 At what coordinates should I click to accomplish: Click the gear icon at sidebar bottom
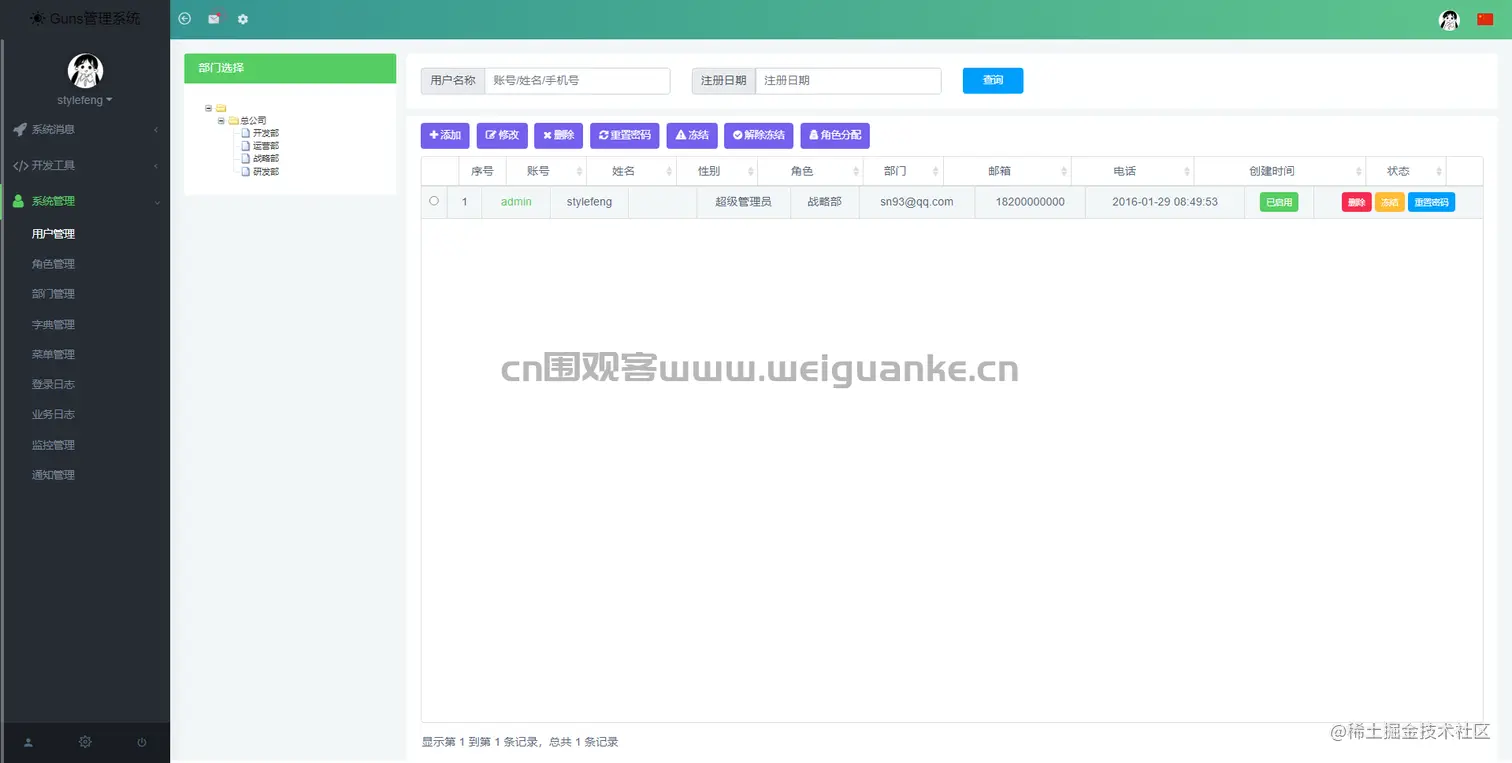pyautogui.click(x=85, y=742)
